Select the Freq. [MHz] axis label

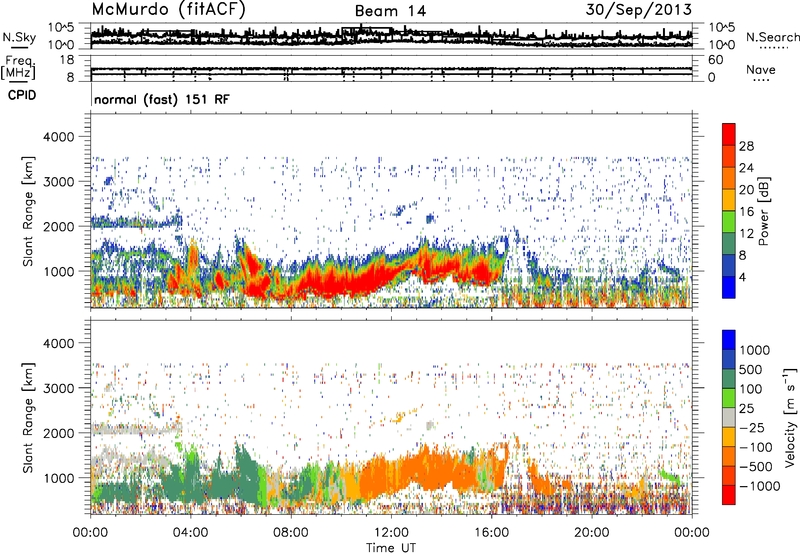click(x=19, y=67)
